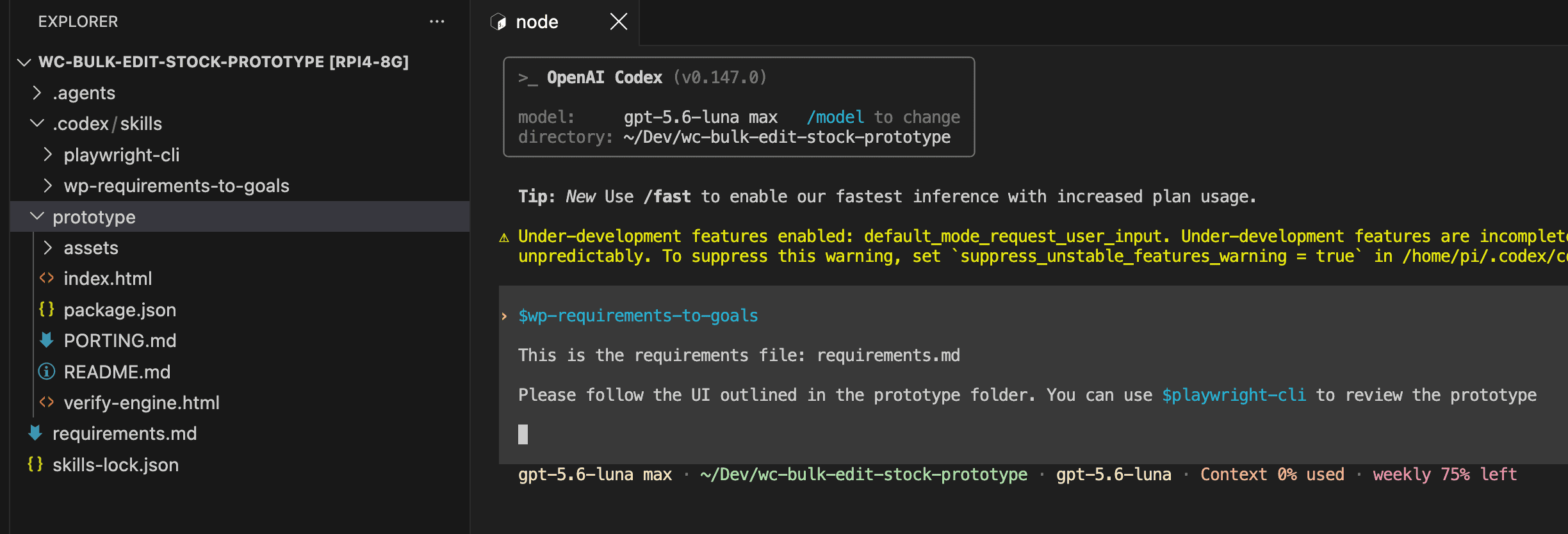Click the green status bar directory path
Viewport: 1568px width, 534px height.
tap(864, 474)
